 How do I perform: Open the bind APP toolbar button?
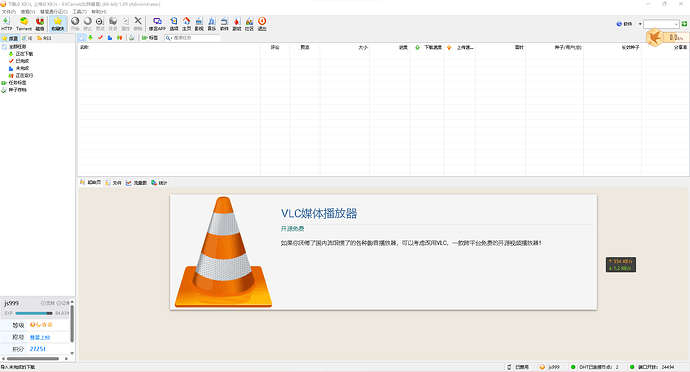pyautogui.click(x=157, y=24)
